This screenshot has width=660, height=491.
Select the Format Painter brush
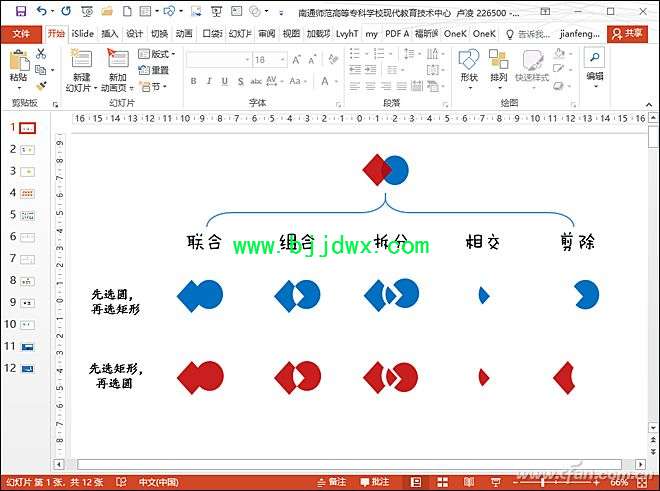click(x=41, y=86)
